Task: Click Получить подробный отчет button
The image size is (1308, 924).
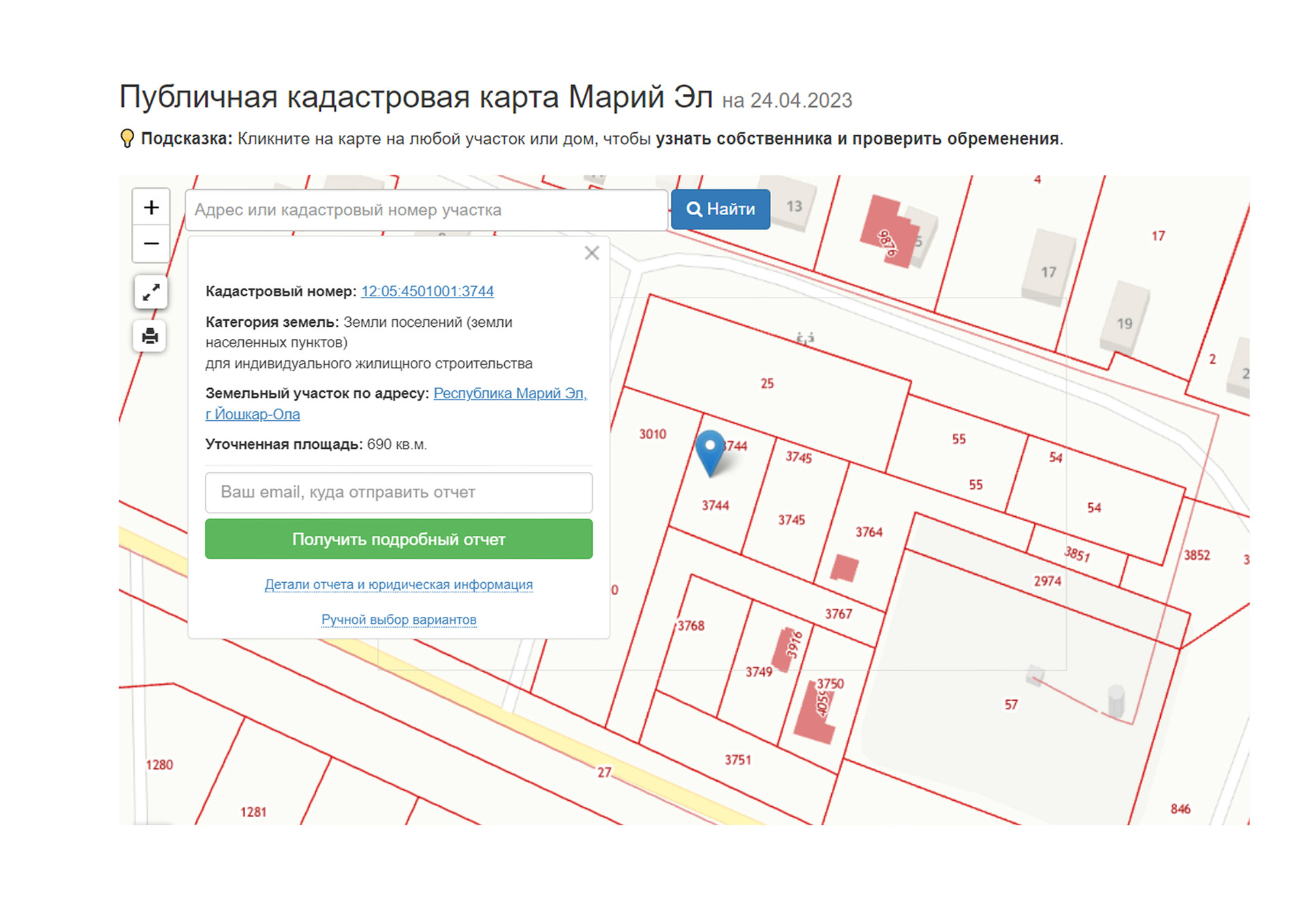Action: click(x=399, y=539)
